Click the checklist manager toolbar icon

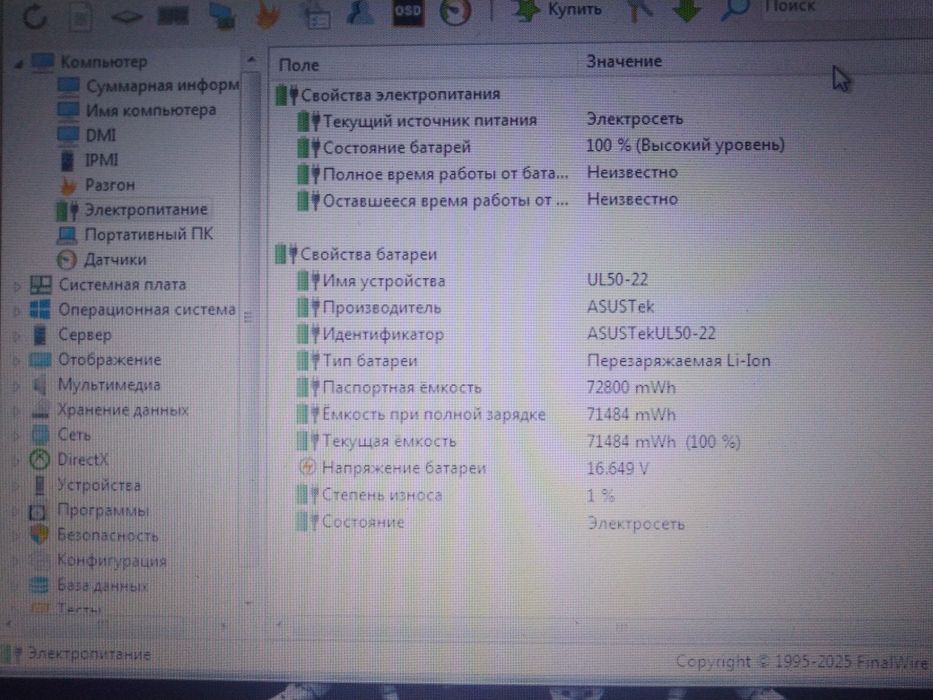coord(317,16)
